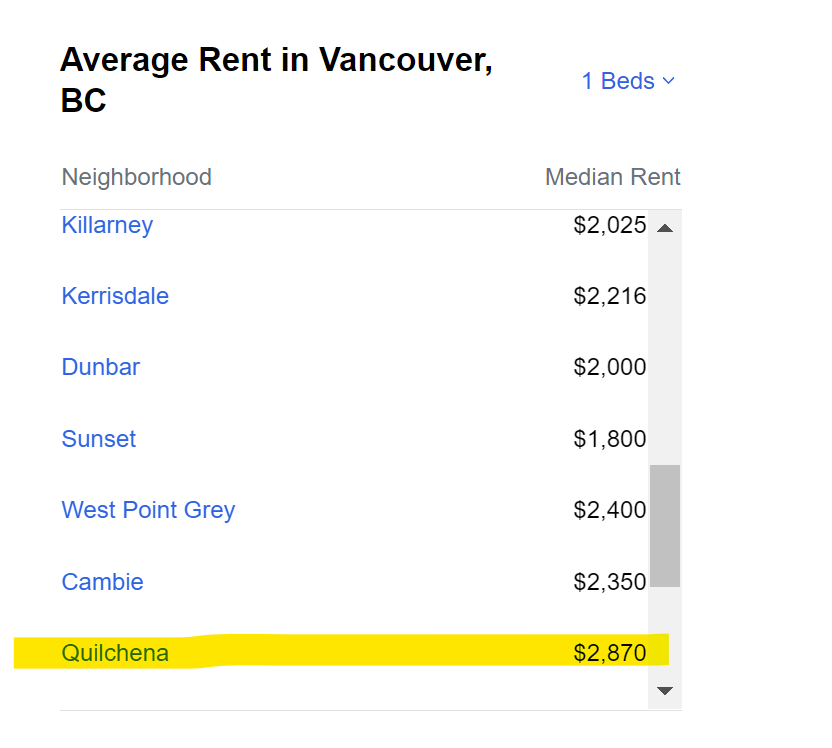Click the Neighborhood column header

[x=136, y=177]
